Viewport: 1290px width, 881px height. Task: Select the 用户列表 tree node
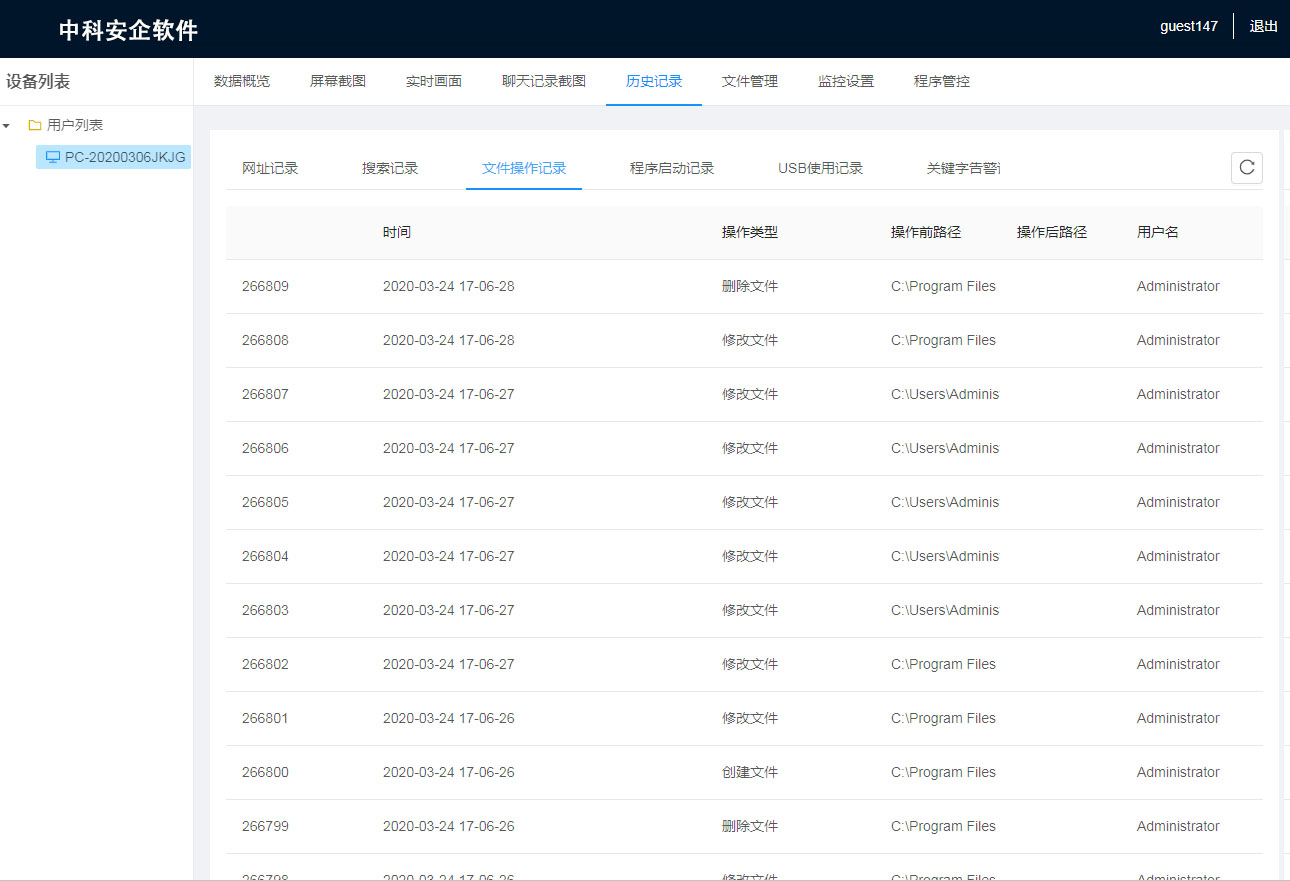[x=75, y=125]
